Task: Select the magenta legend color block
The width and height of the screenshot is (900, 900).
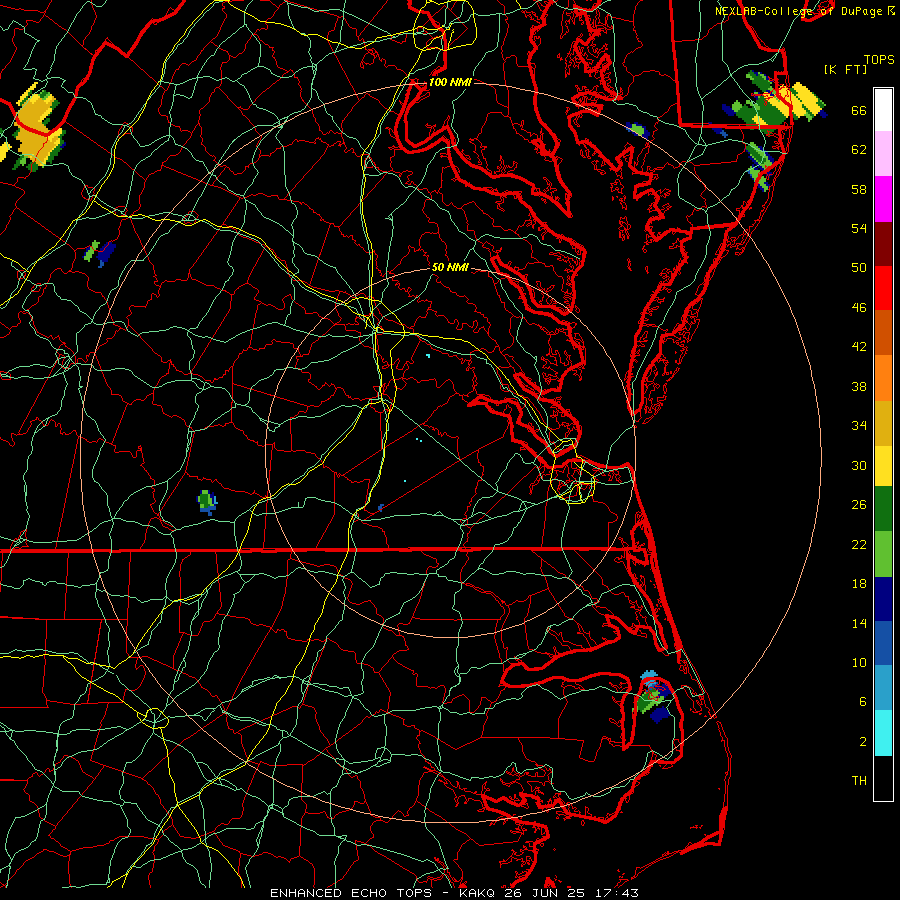Action: [883, 199]
